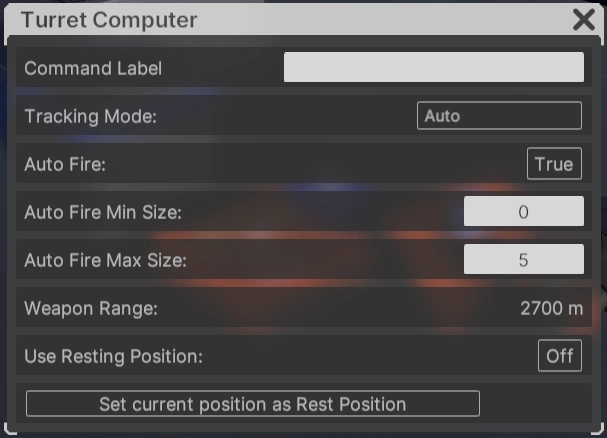Open the Tracking Mode dropdown

[x=498, y=116]
